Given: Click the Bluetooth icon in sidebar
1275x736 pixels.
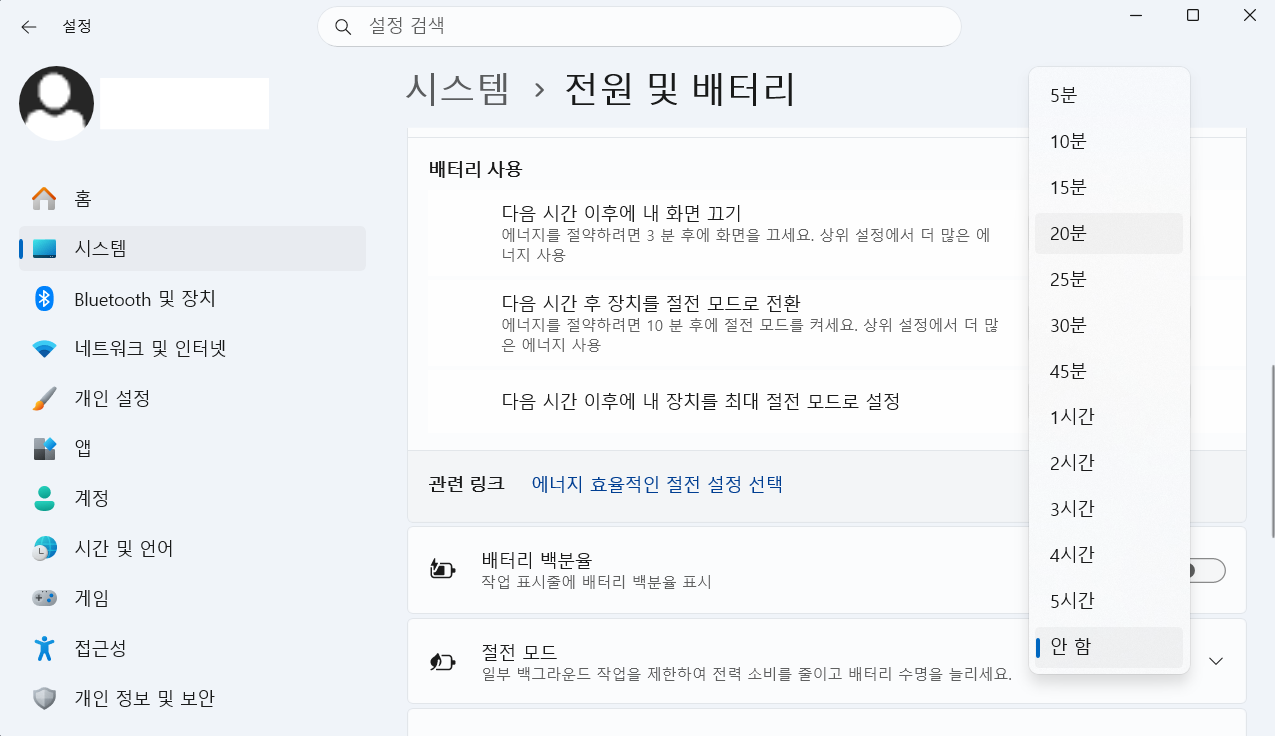Looking at the screenshot, I should (x=44, y=299).
